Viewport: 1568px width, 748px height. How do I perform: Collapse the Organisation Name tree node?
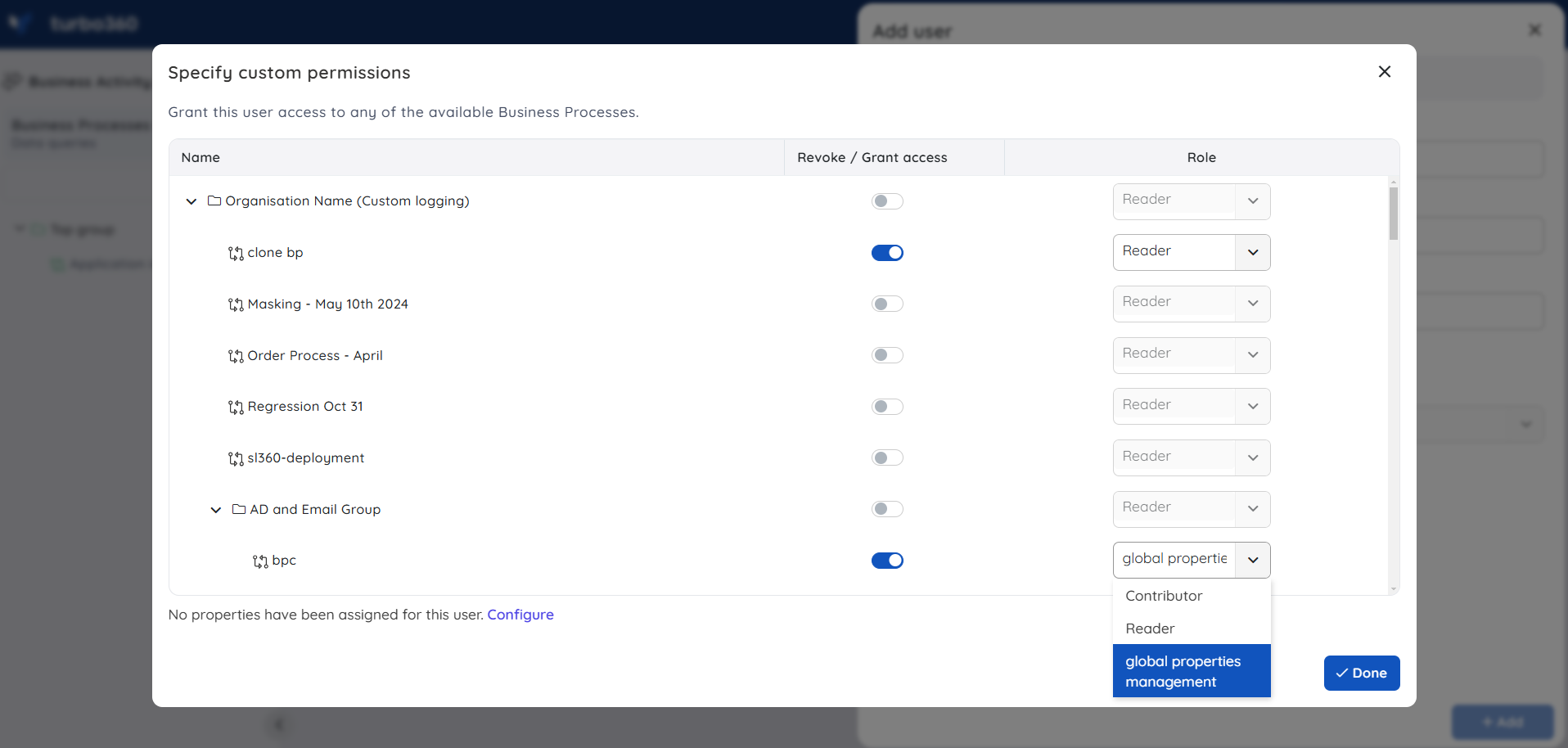point(191,201)
